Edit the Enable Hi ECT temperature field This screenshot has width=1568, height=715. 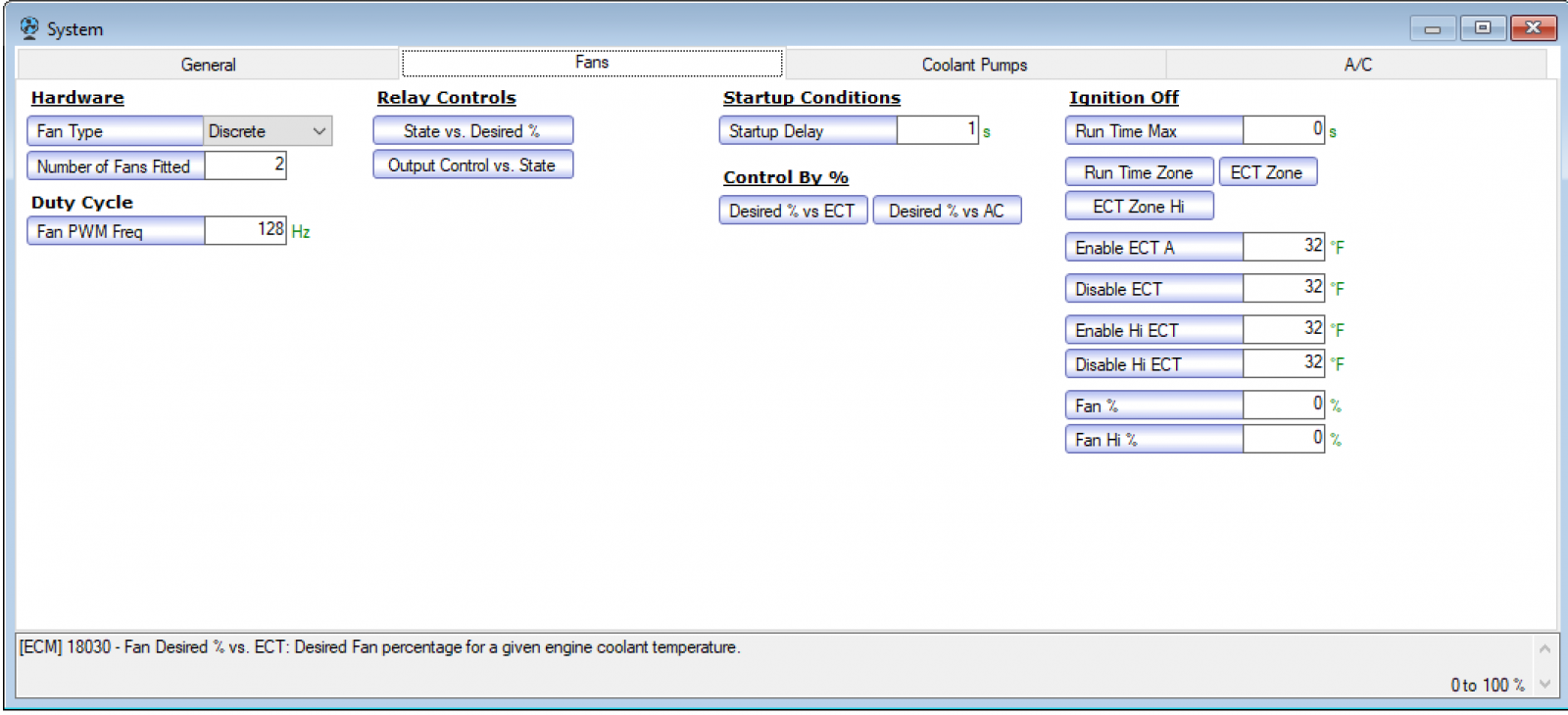pyautogui.click(x=1283, y=329)
